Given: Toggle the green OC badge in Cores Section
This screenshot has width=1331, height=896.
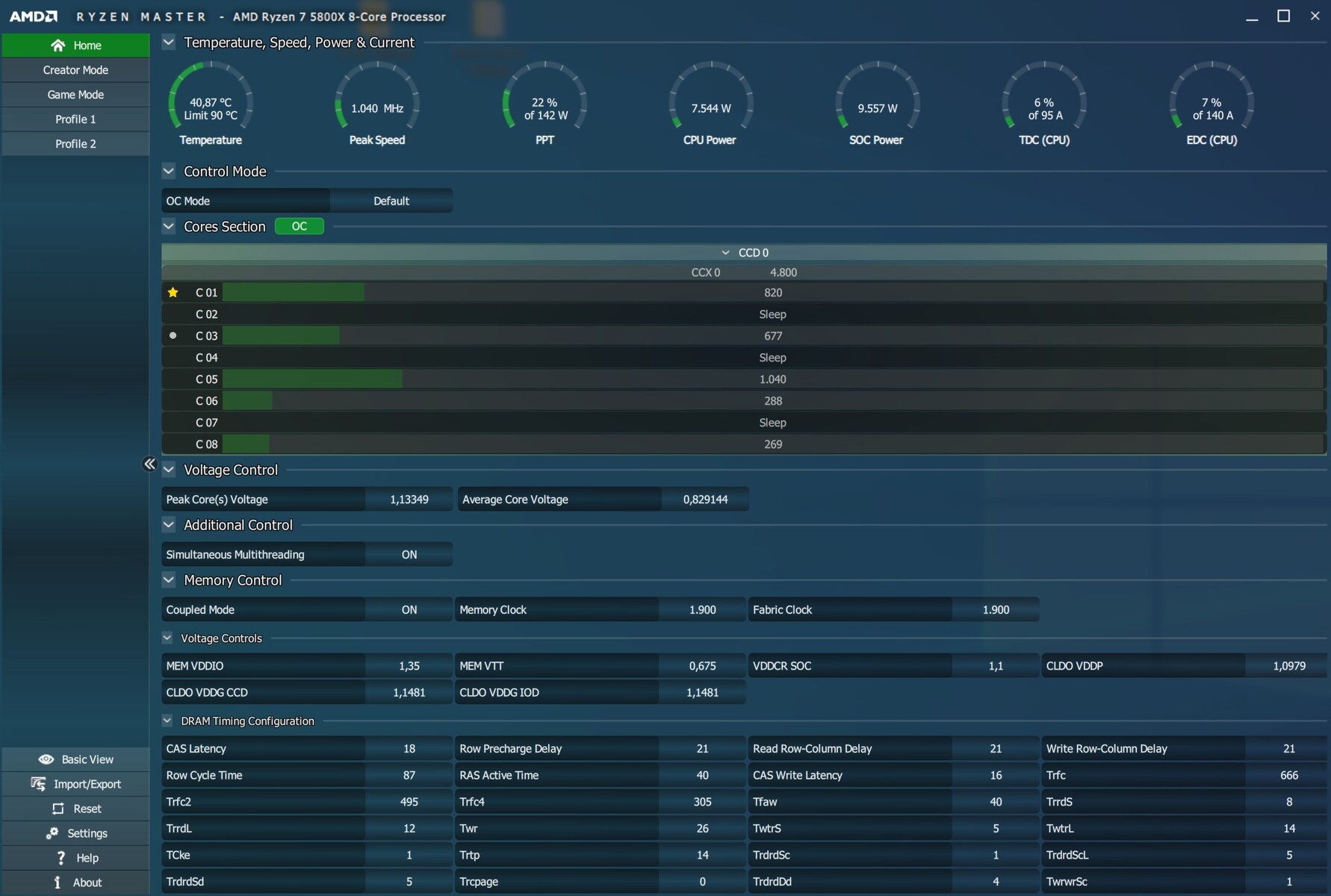Looking at the screenshot, I should pos(300,226).
